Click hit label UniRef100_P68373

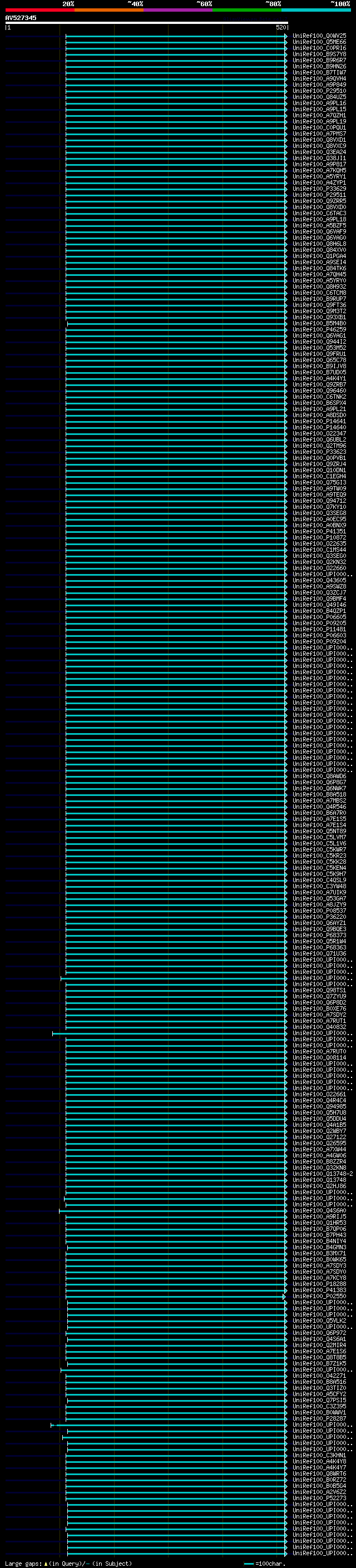tap(319, 935)
